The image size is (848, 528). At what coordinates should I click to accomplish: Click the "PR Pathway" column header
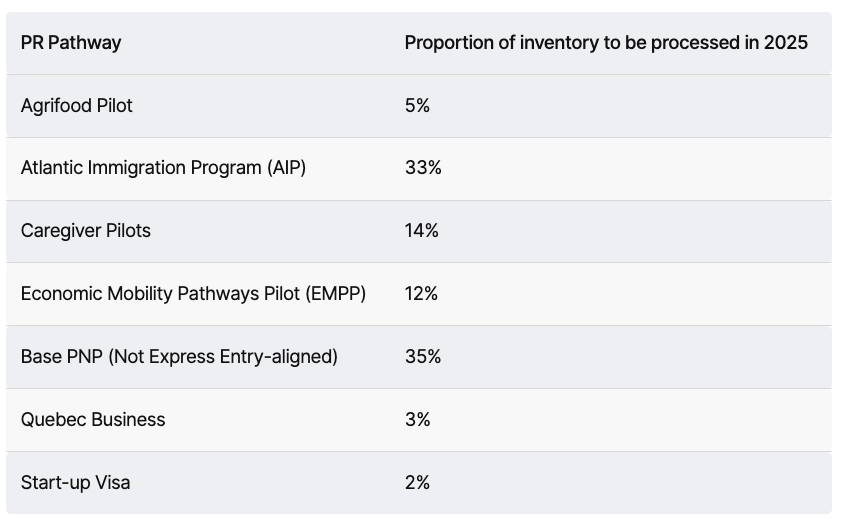[71, 42]
